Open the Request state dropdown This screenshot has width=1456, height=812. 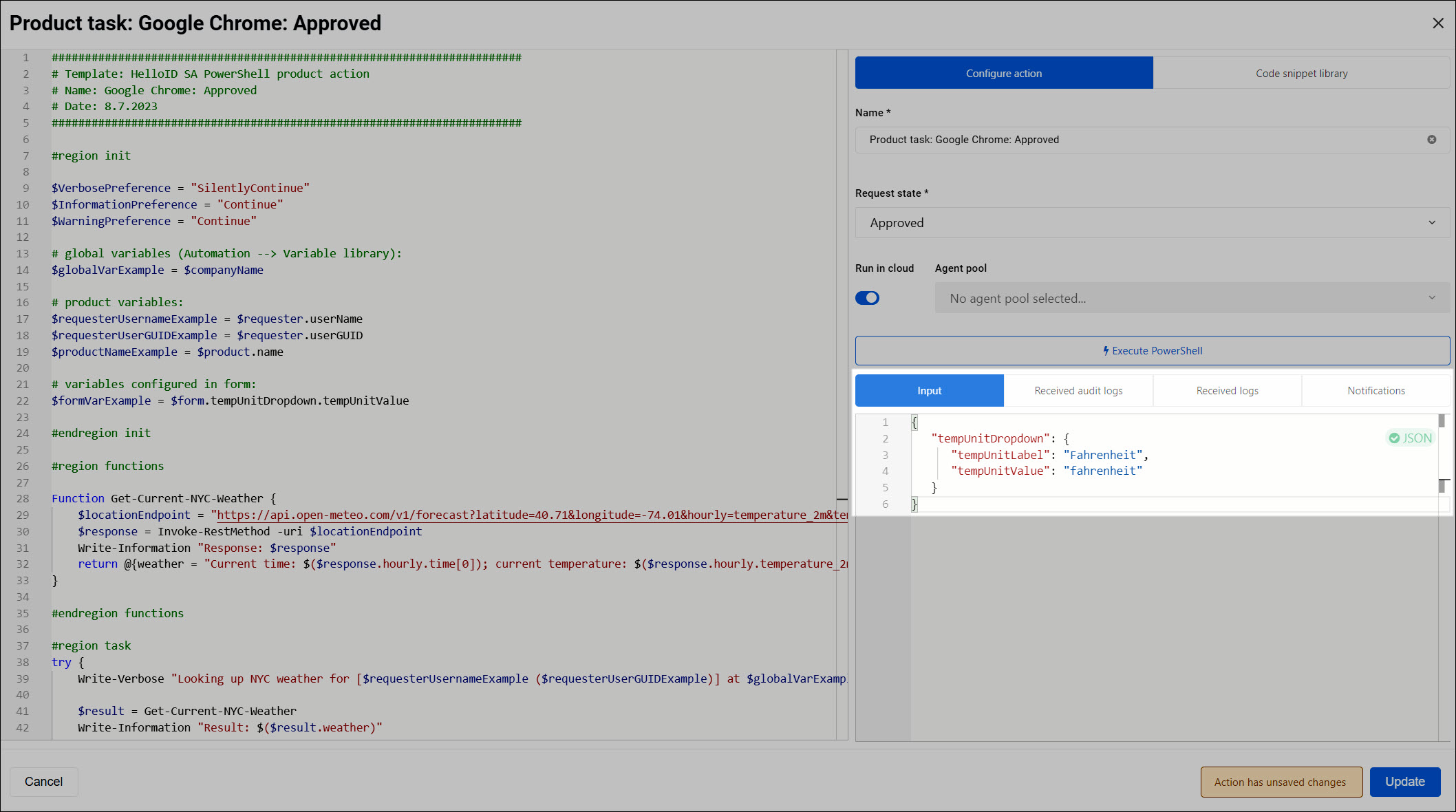[1152, 223]
